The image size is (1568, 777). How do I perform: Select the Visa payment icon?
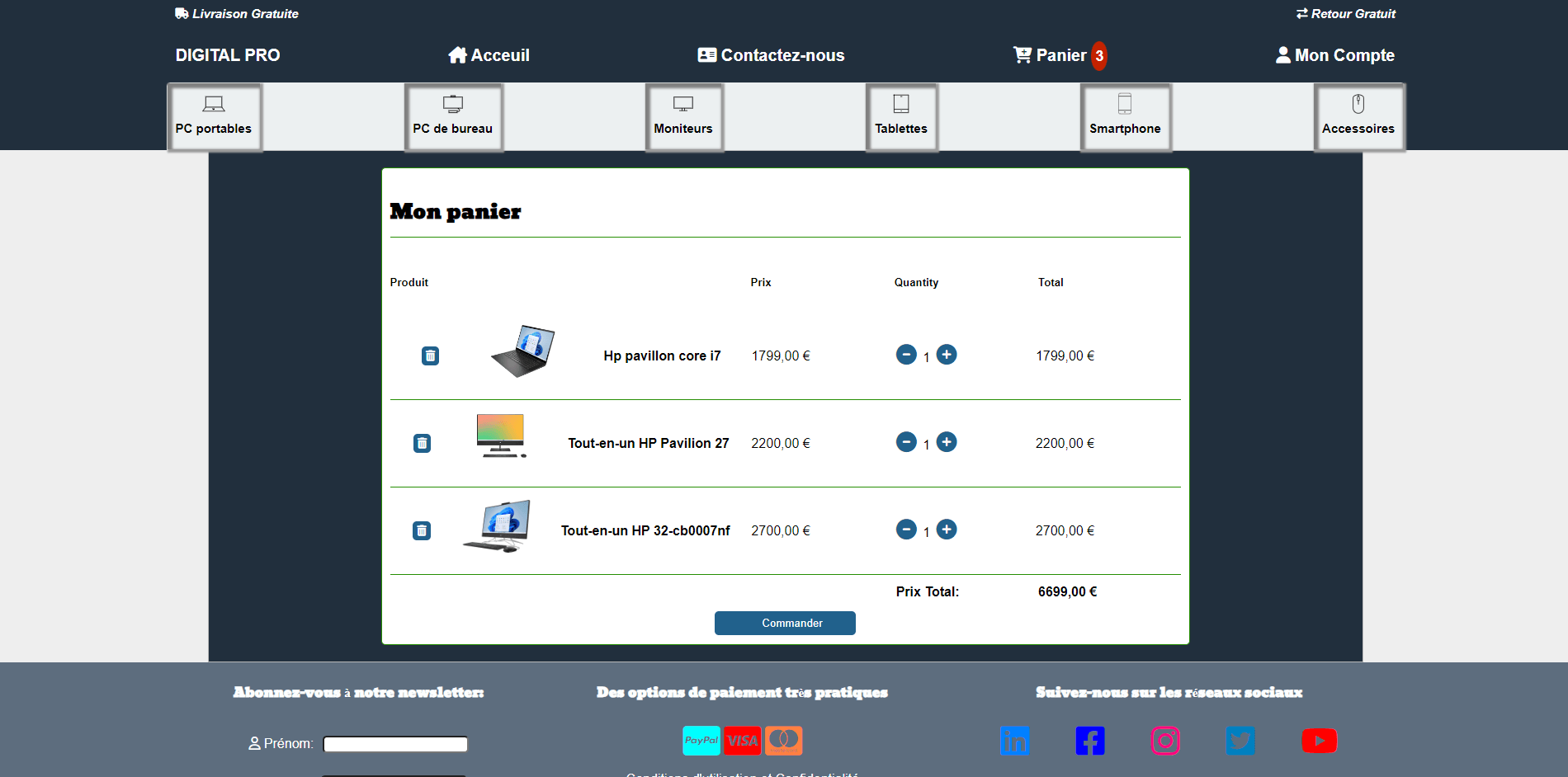pyautogui.click(x=743, y=741)
